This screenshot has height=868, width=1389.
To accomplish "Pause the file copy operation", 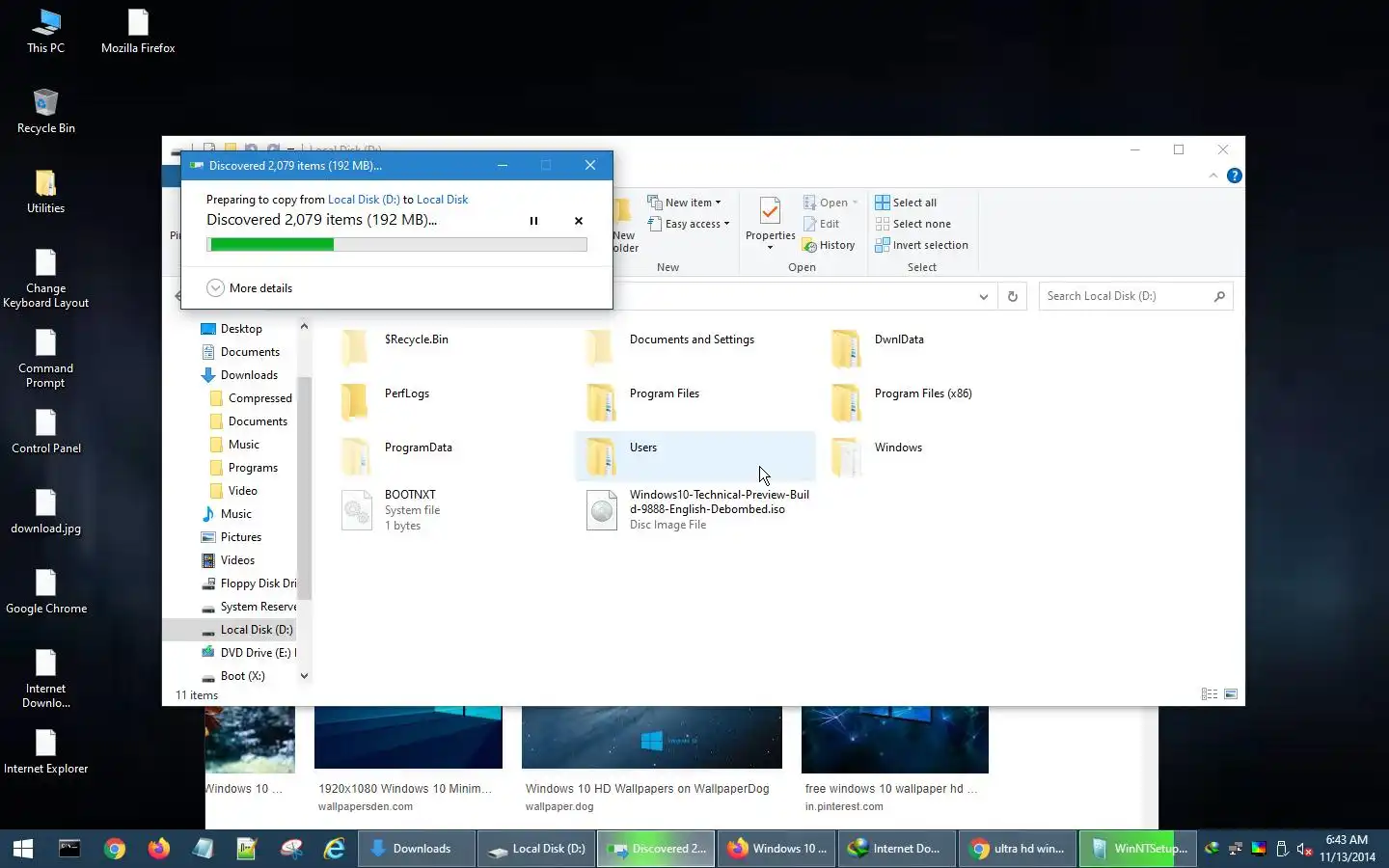I will (x=533, y=221).
